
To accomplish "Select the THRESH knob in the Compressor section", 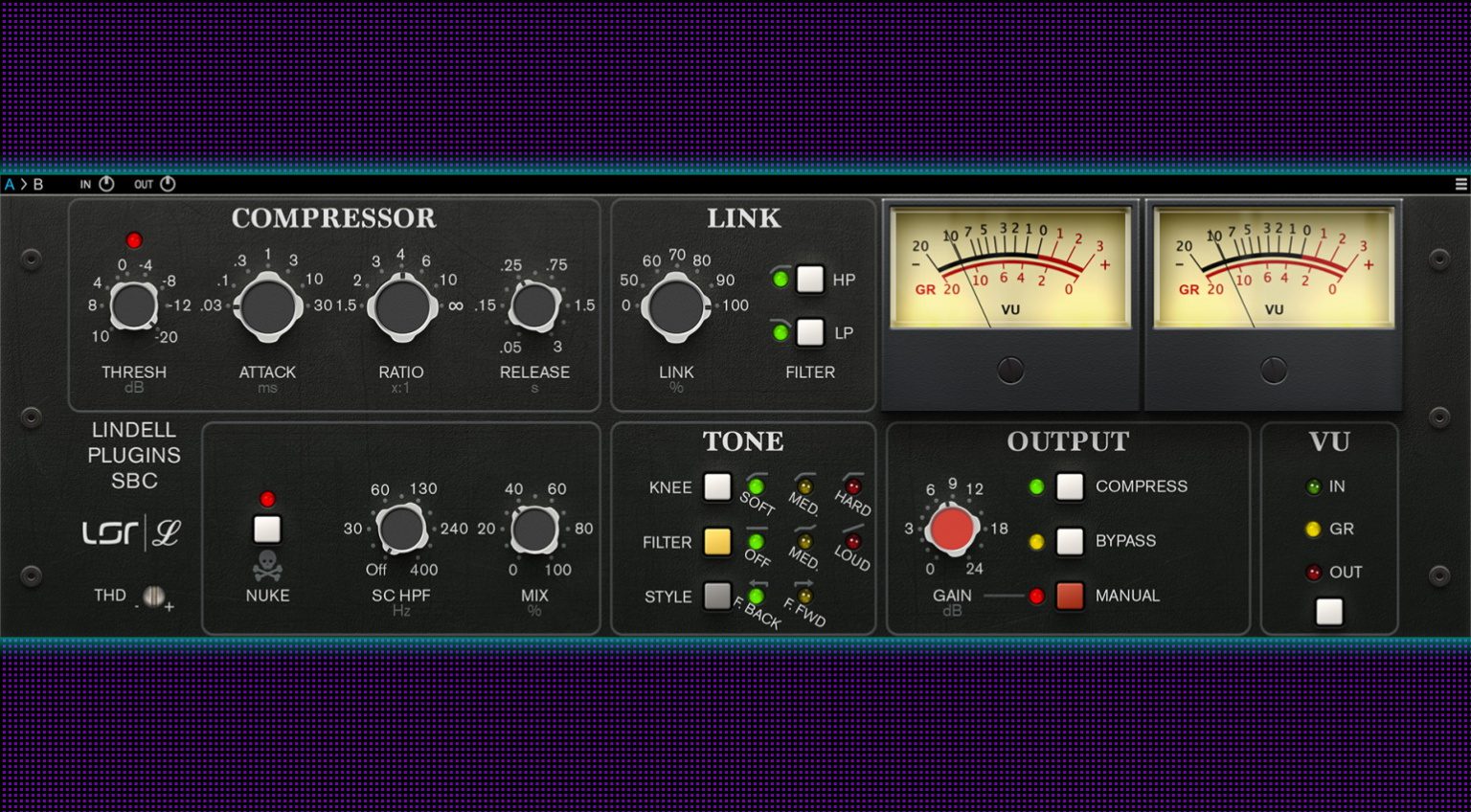I will 133,306.
